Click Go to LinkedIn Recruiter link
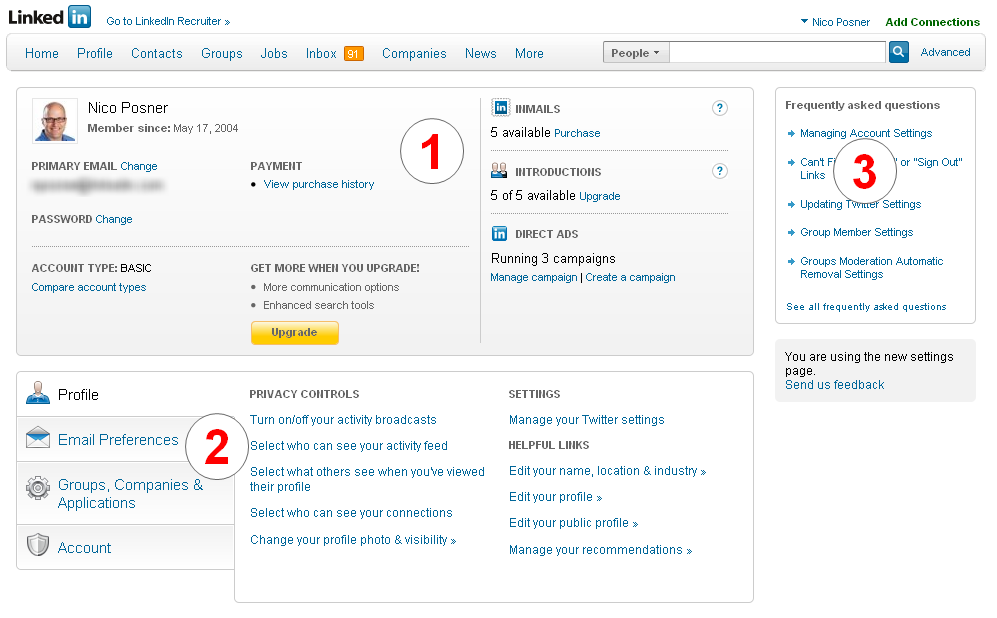This screenshot has width=997, height=618. [168, 21]
